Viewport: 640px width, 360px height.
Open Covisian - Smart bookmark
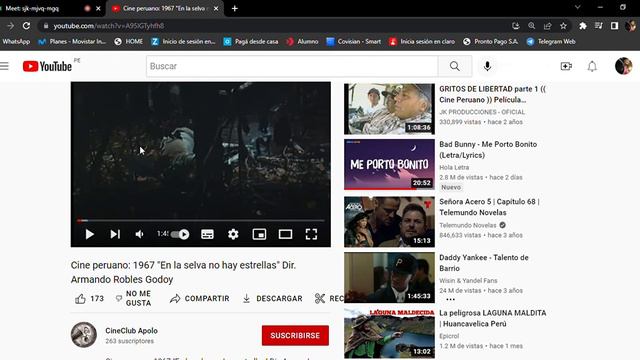pyautogui.click(x=354, y=41)
